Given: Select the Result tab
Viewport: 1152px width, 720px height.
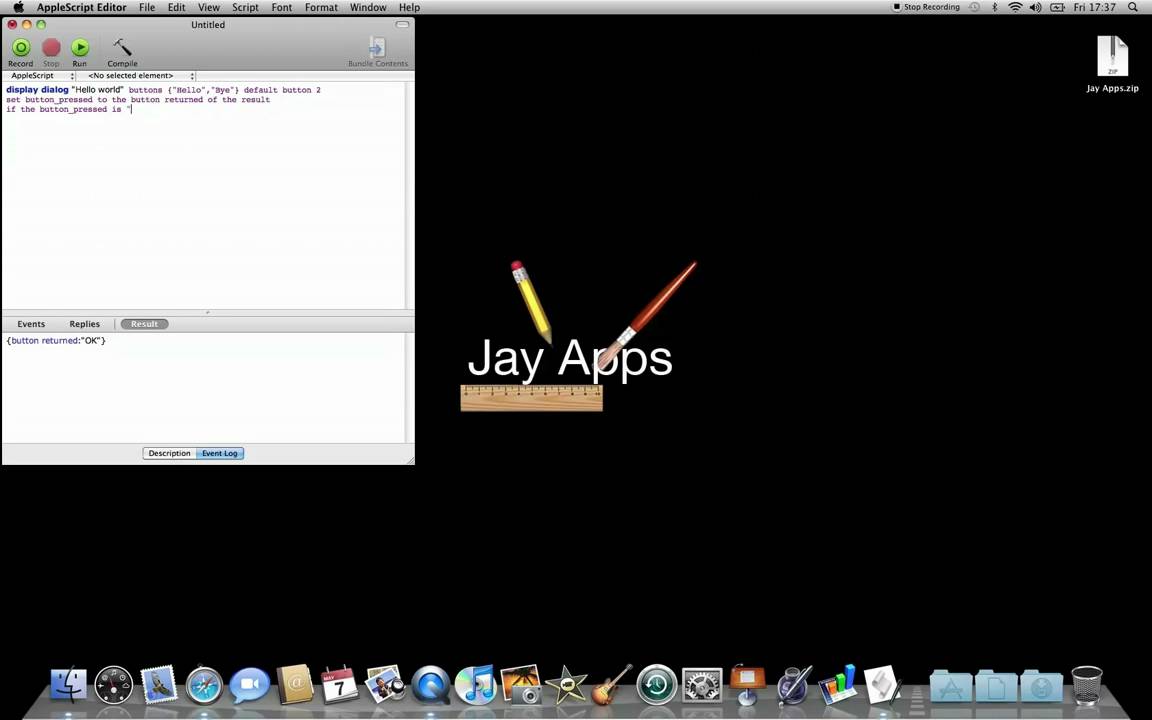Looking at the screenshot, I should coord(144,324).
